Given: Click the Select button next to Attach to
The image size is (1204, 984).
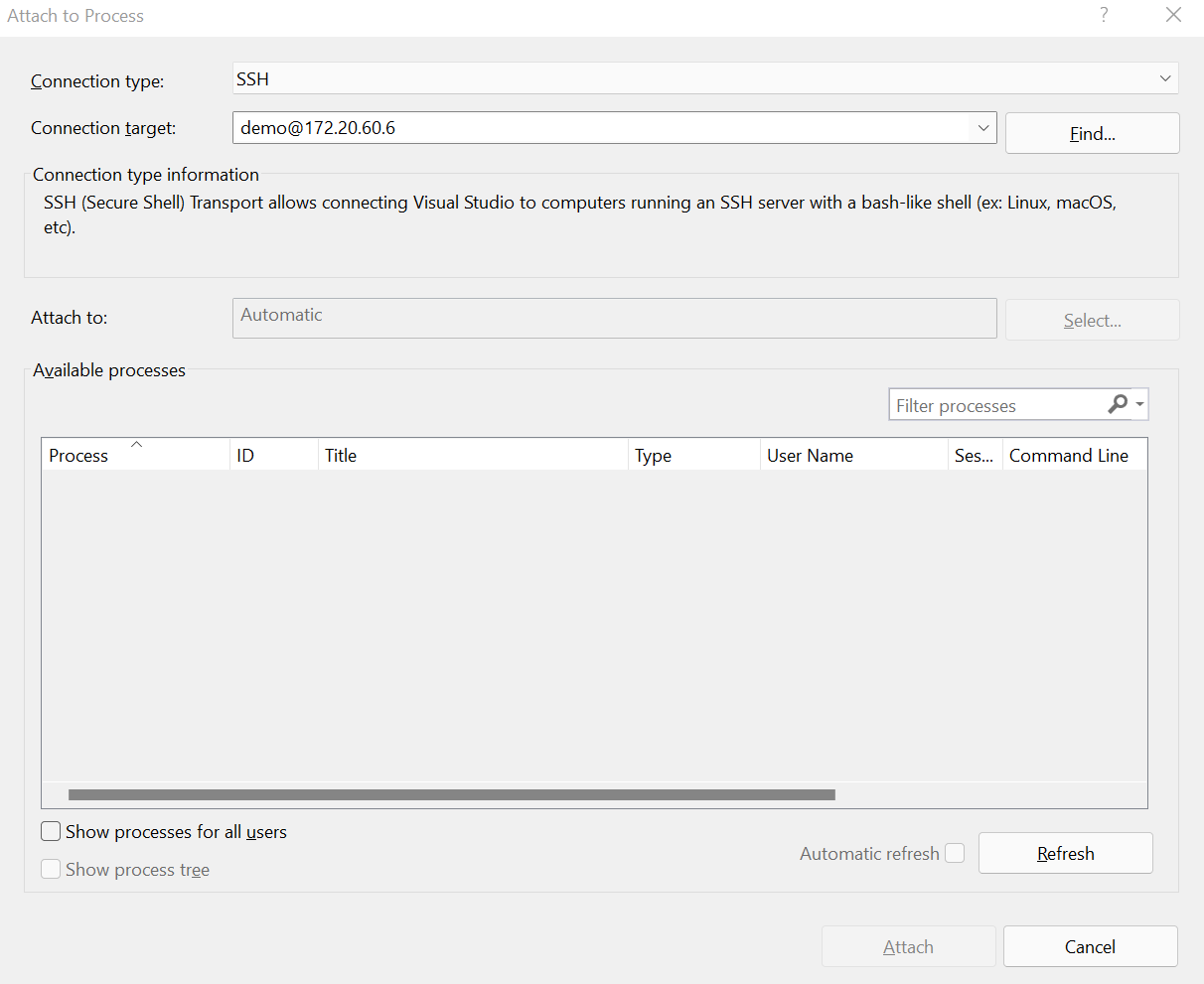Looking at the screenshot, I should click(x=1092, y=320).
